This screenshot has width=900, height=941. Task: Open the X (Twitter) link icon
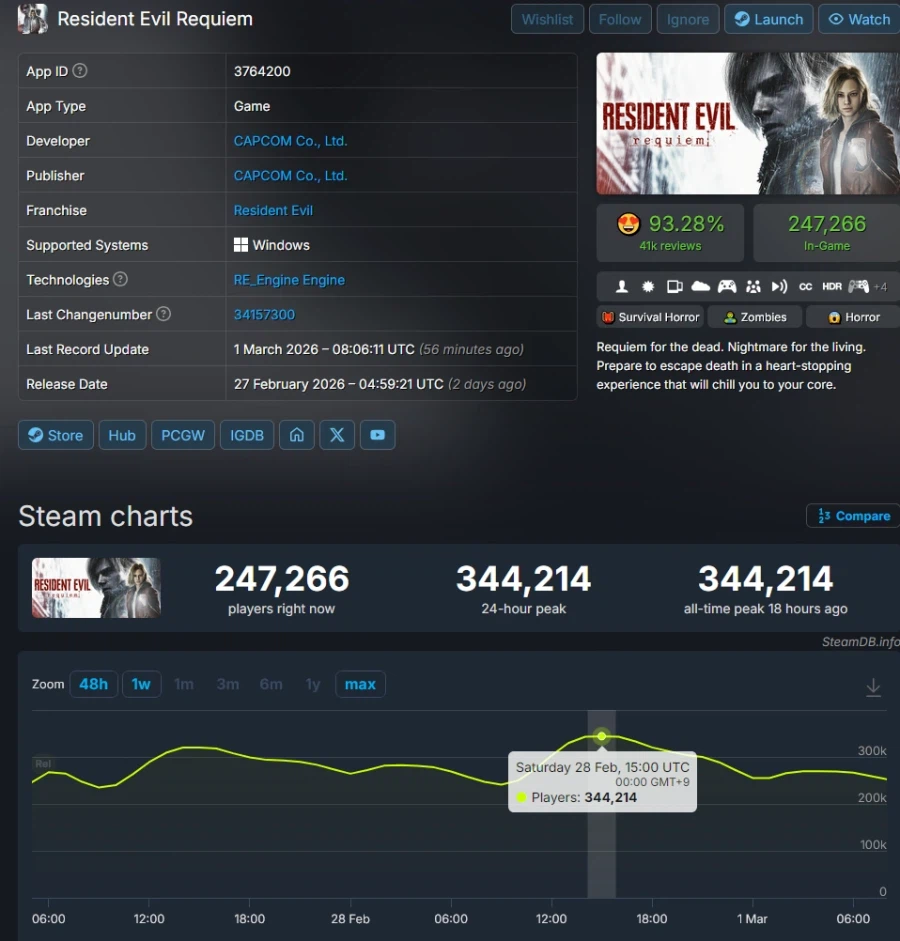coord(337,435)
